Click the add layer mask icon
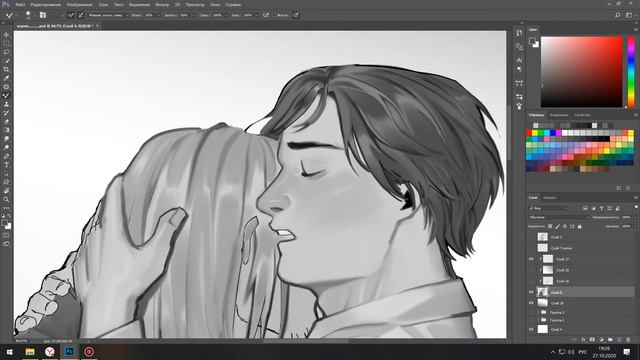This screenshot has height=360, width=640. tap(592, 340)
